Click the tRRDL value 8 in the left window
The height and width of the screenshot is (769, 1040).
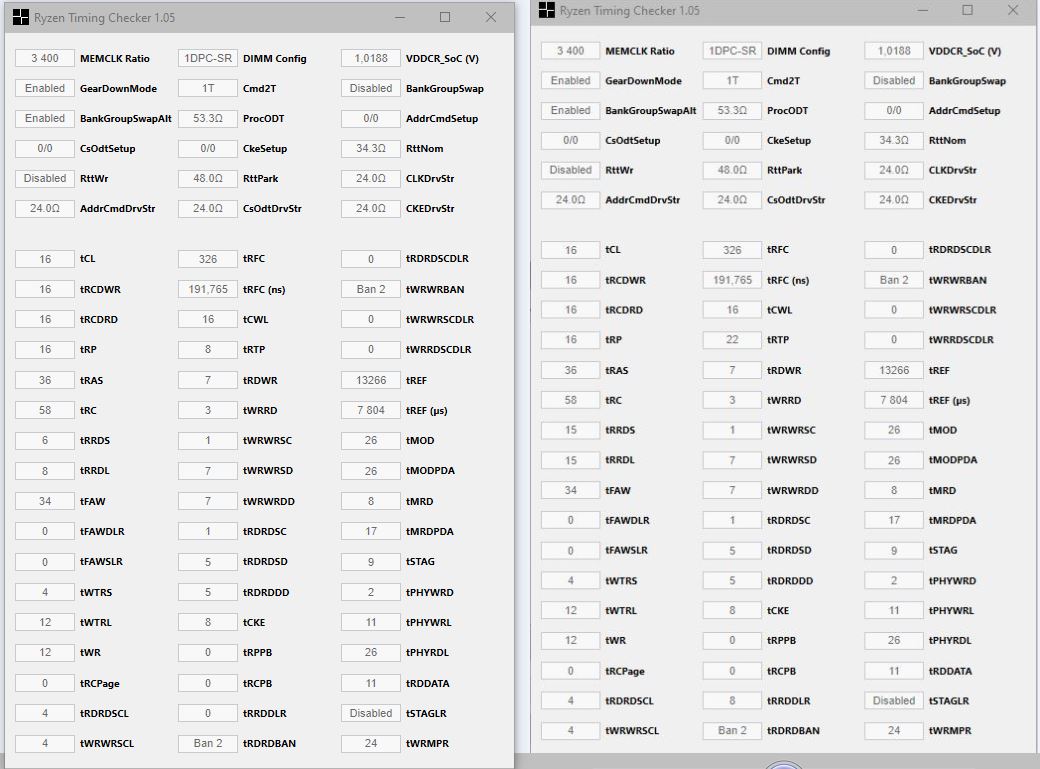[45, 470]
